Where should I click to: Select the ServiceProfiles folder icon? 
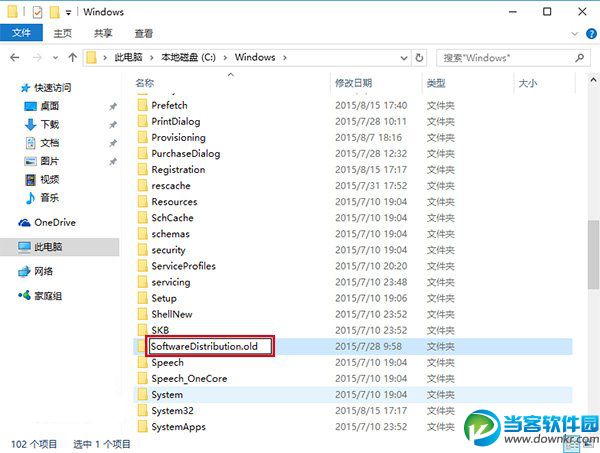coord(142,266)
